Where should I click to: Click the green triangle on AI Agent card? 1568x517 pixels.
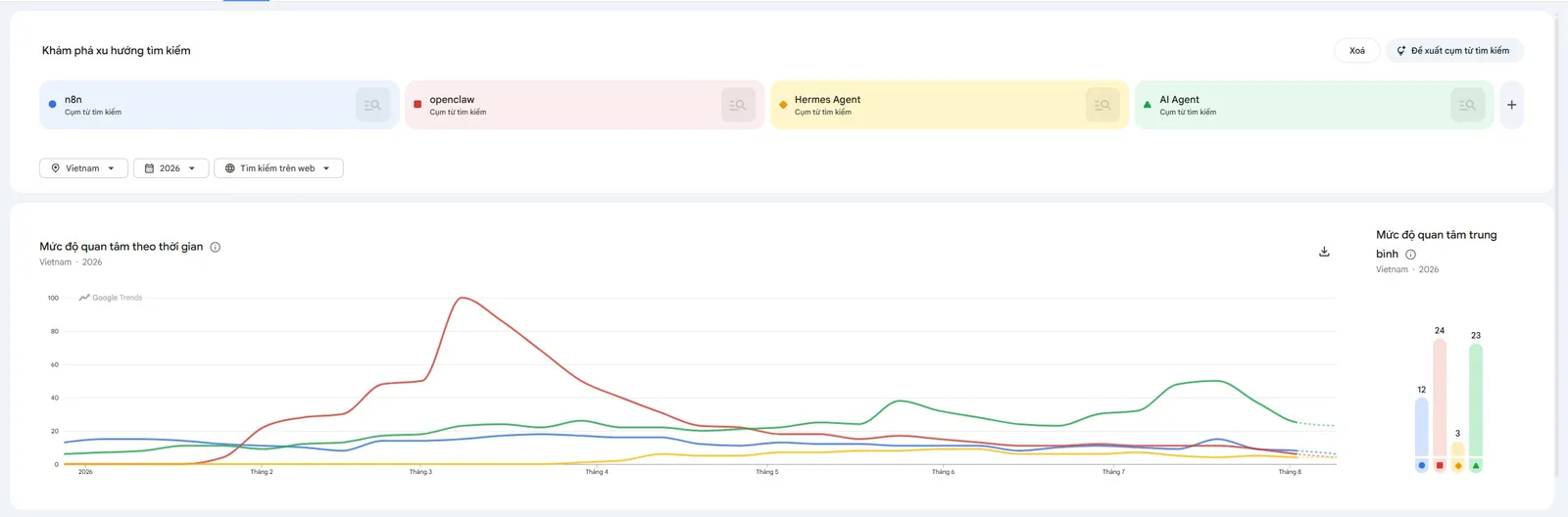click(x=1148, y=104)
